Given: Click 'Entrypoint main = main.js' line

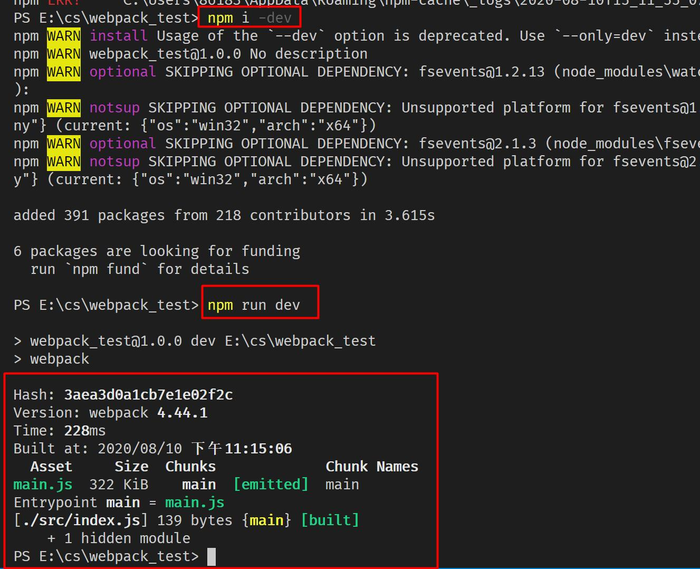Looking at the screenshot, I should tap(119, 503).
